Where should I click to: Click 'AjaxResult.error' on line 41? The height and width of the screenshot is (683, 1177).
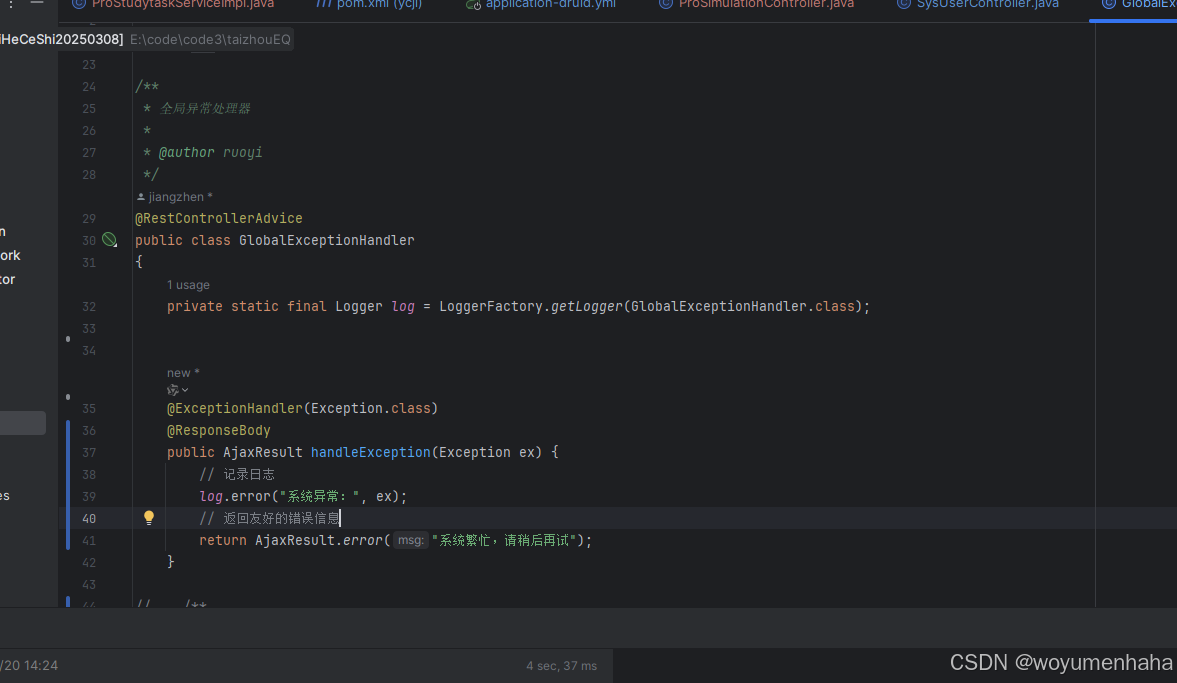pos(319,540)
